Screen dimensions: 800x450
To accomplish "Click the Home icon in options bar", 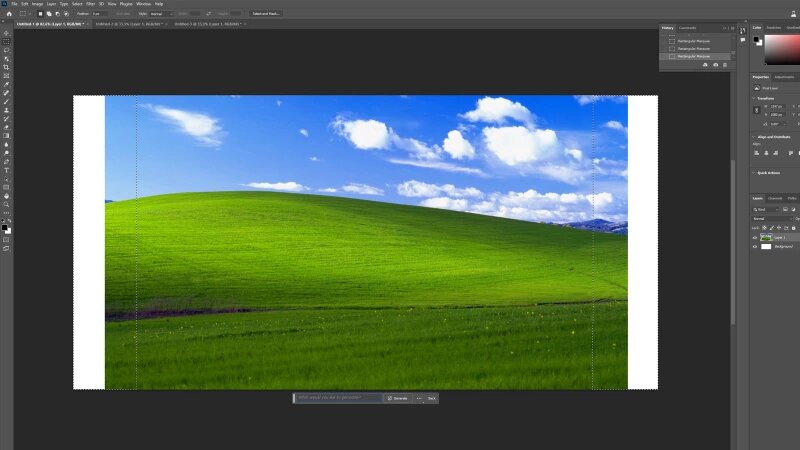I will (x=9, y=14).
